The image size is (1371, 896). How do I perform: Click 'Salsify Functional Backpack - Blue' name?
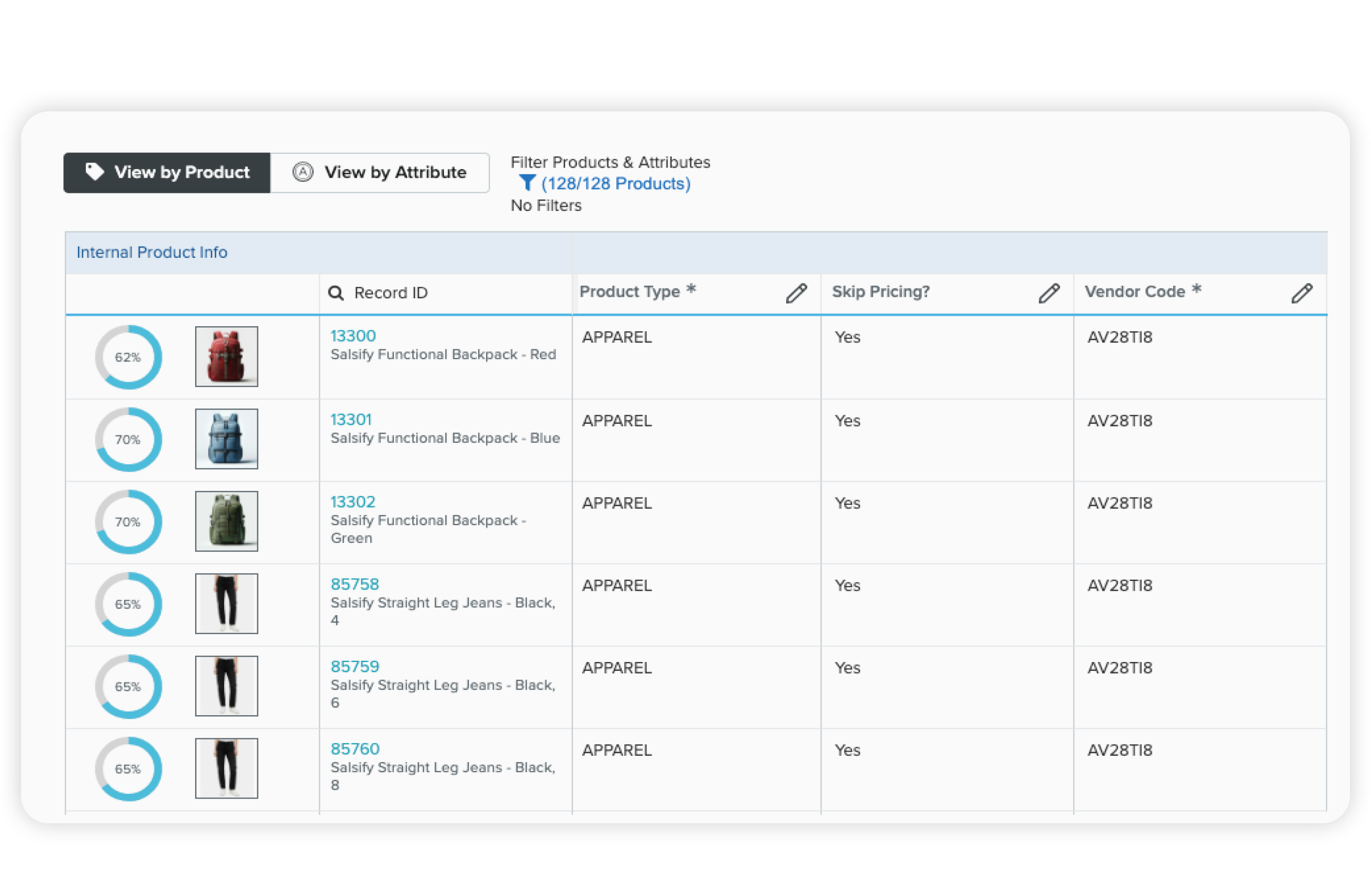point(445,437)
